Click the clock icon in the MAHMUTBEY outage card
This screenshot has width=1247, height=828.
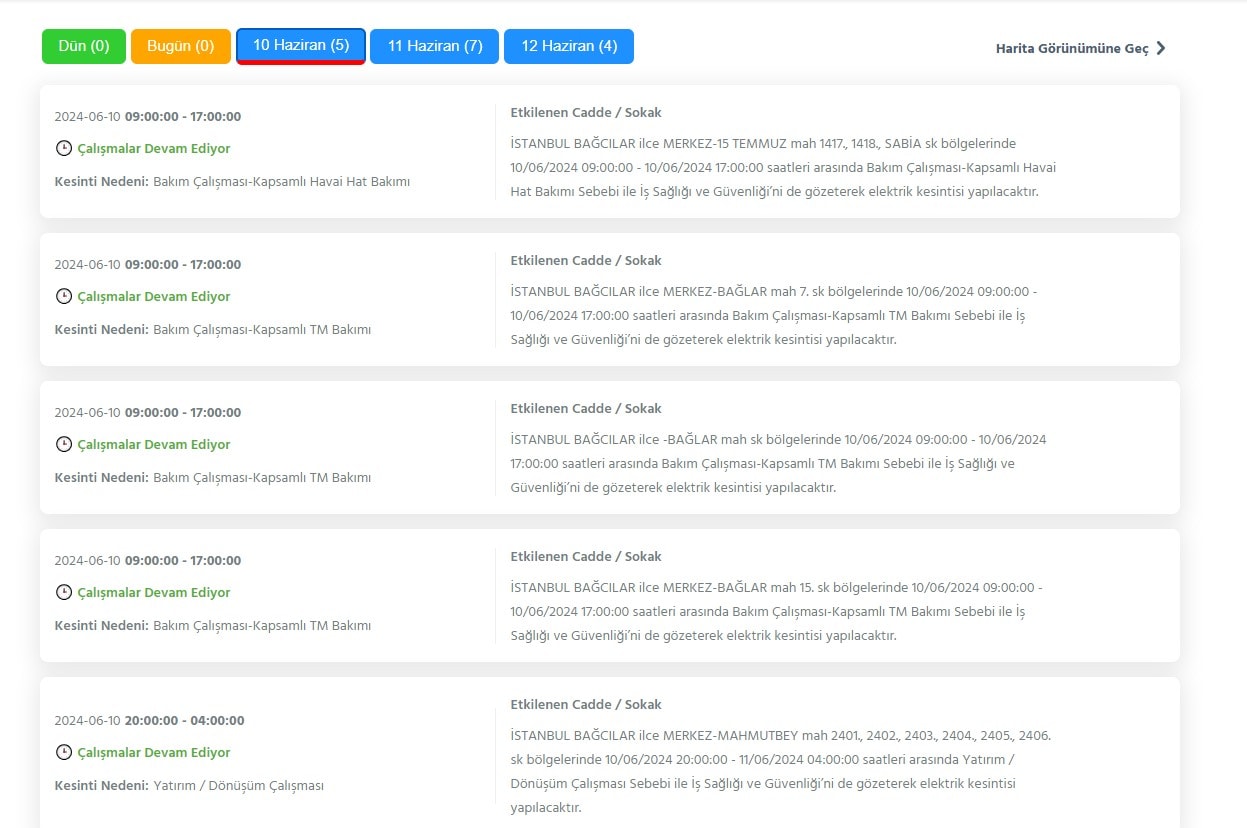coord(63,752)
